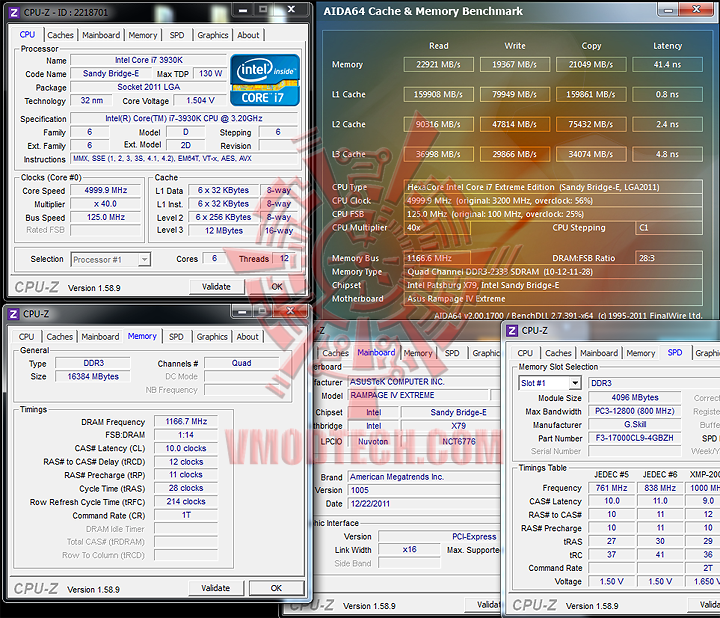Open Memory tab in top CPU-Z window

pyautogui.click(x=143, y=35)
